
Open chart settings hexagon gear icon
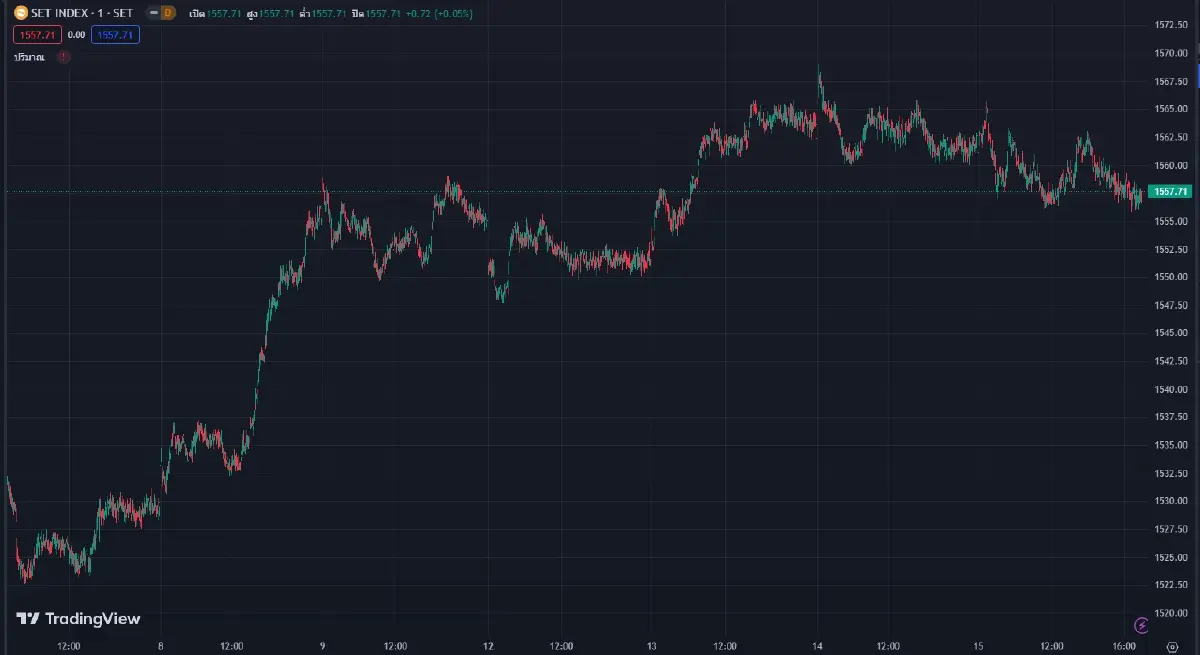tap(1170, 646)
